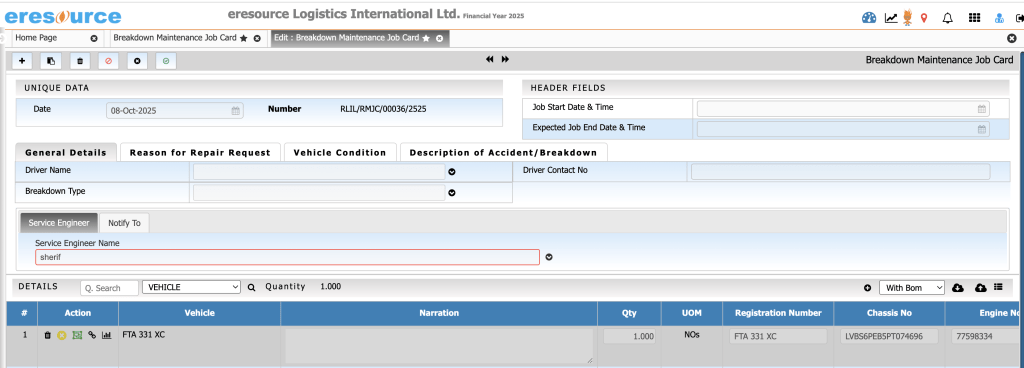Image resolution: width=1024 pixels, height=368 pixels.
Task: Open the Notify To tab
Action: (x=124, y=222)
